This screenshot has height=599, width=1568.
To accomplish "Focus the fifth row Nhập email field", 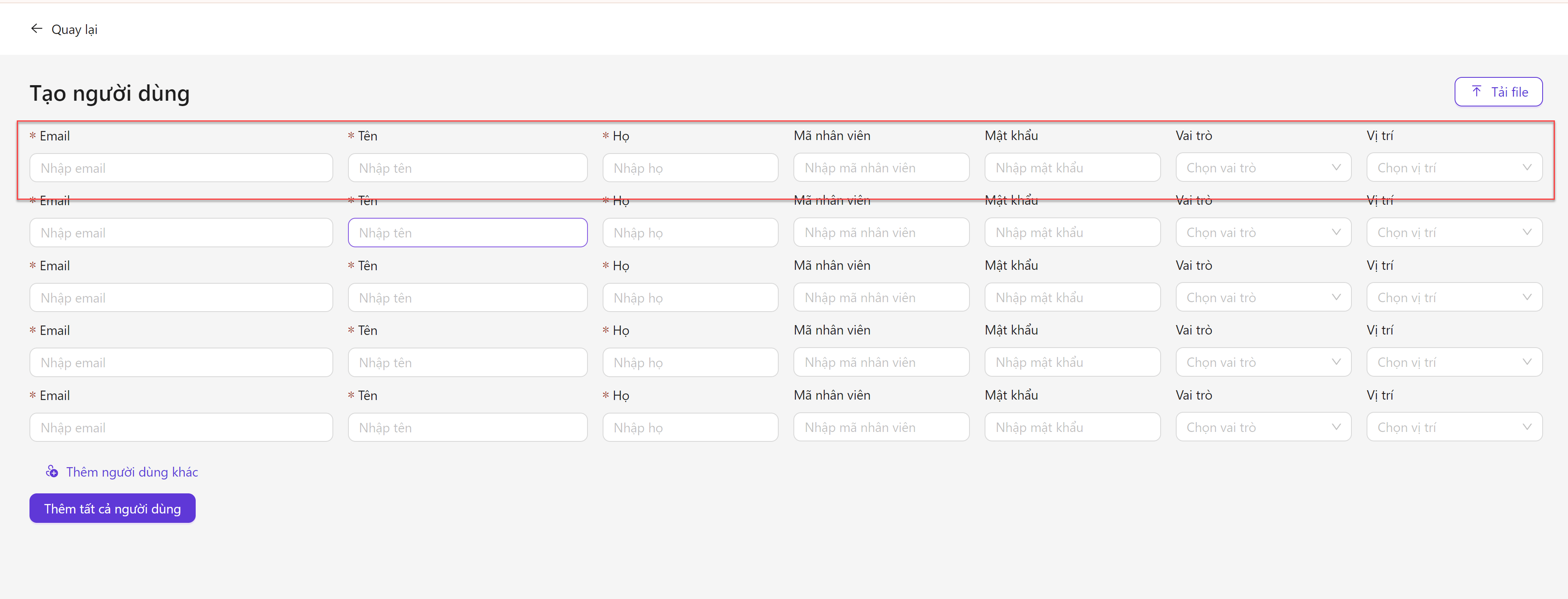I will coord(181,427).
